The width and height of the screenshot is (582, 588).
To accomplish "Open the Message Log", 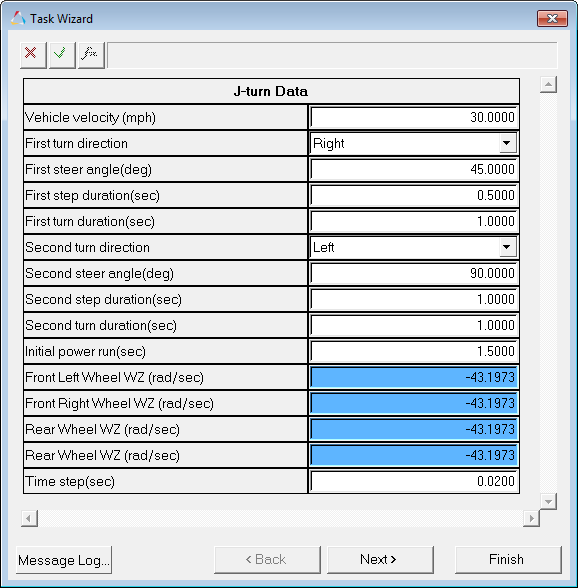I will [x=64, y=560].
